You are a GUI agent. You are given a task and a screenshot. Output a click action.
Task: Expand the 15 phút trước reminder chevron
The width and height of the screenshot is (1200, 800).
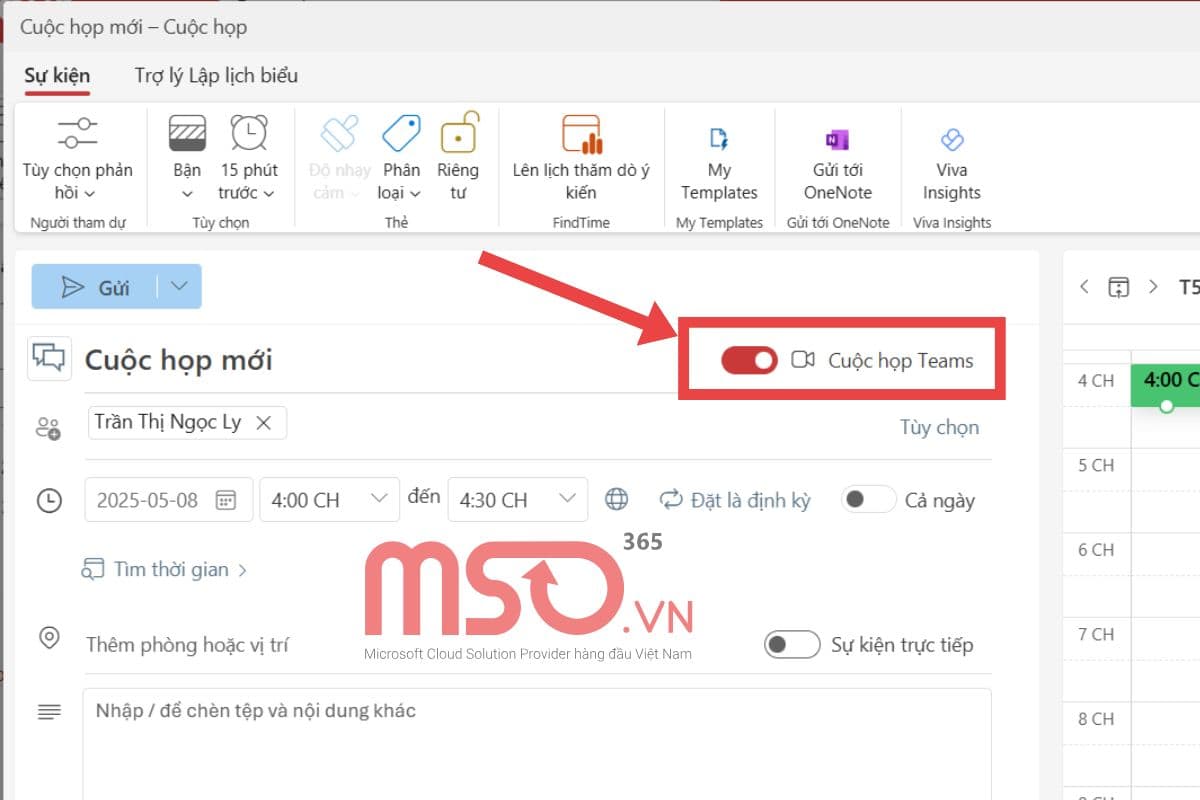click(x=268, y=194)
